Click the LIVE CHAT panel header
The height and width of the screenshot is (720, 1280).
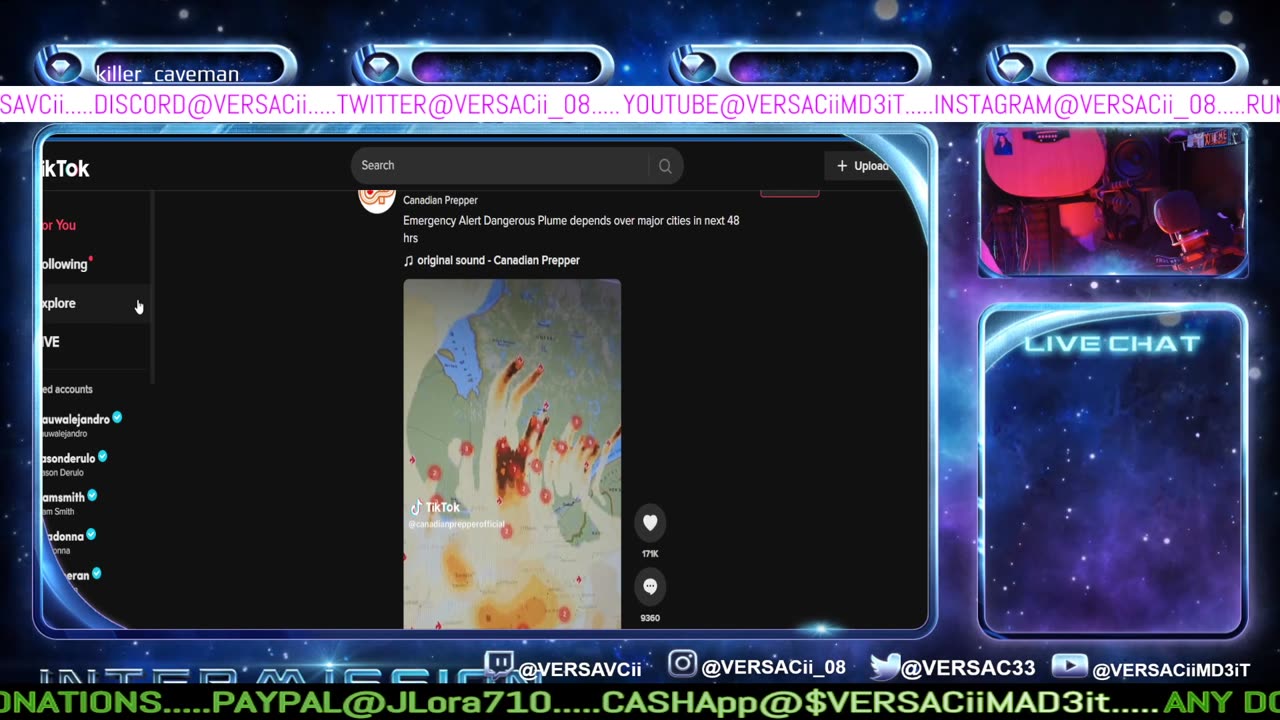click(x=1112, y=344)
